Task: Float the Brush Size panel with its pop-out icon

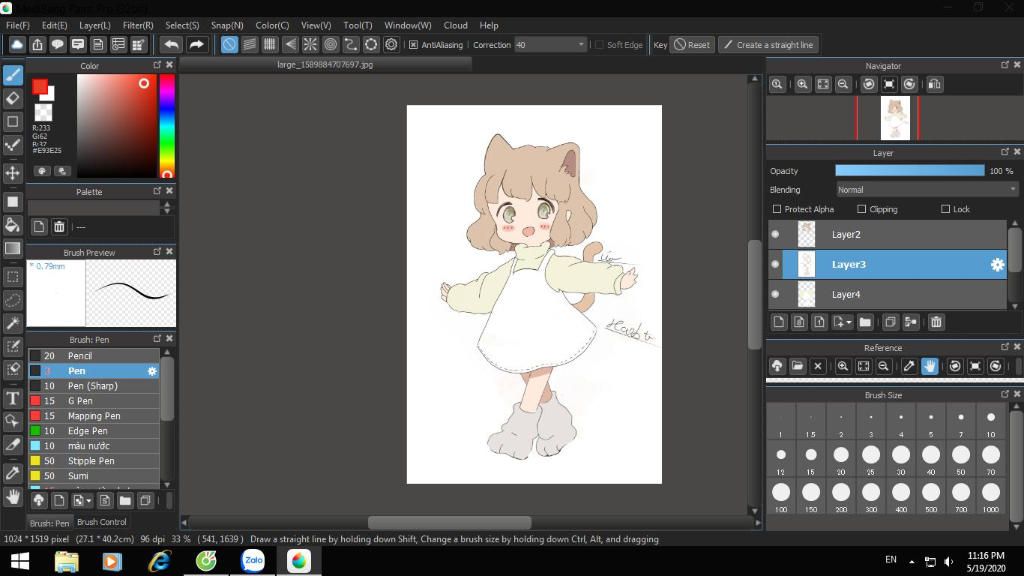Action: [1004, 394]
